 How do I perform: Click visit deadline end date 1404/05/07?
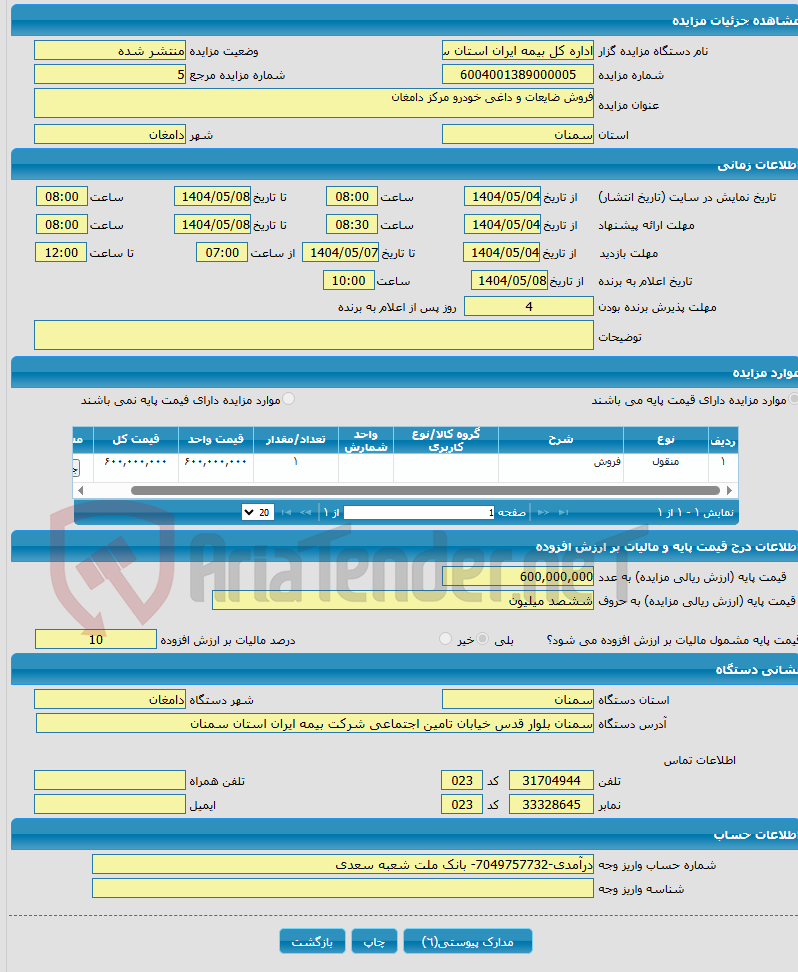point(340,253)
